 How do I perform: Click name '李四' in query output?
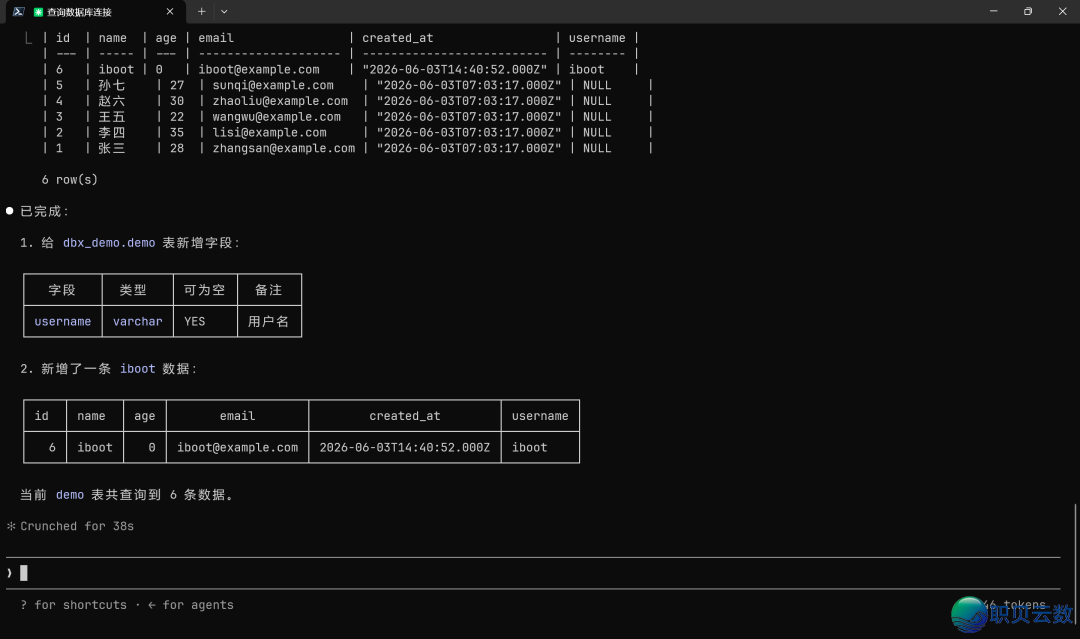(x=112, y=133)
